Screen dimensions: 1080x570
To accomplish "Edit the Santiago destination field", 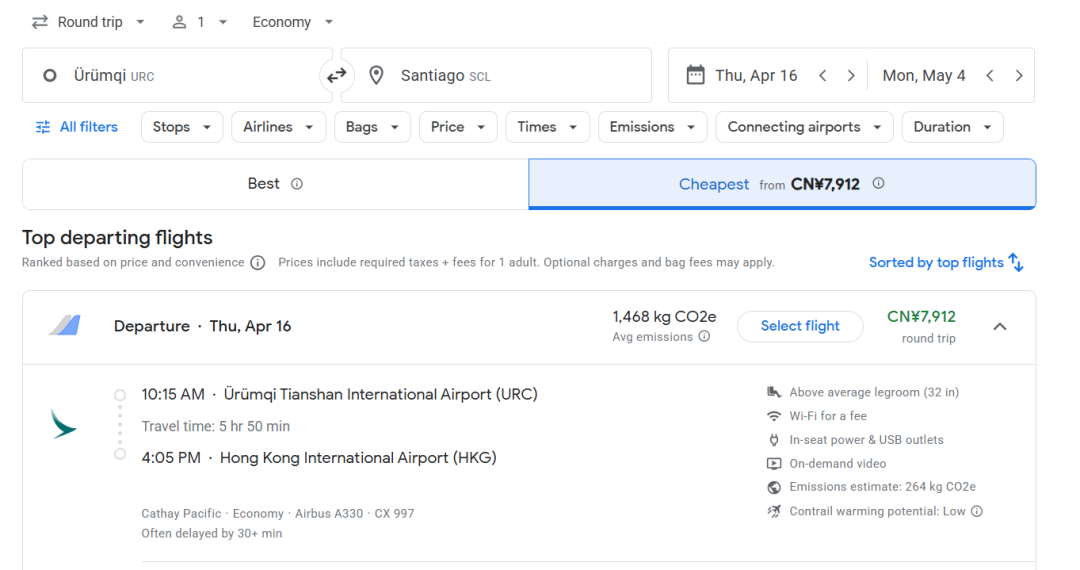I will (x=496, y=76).
